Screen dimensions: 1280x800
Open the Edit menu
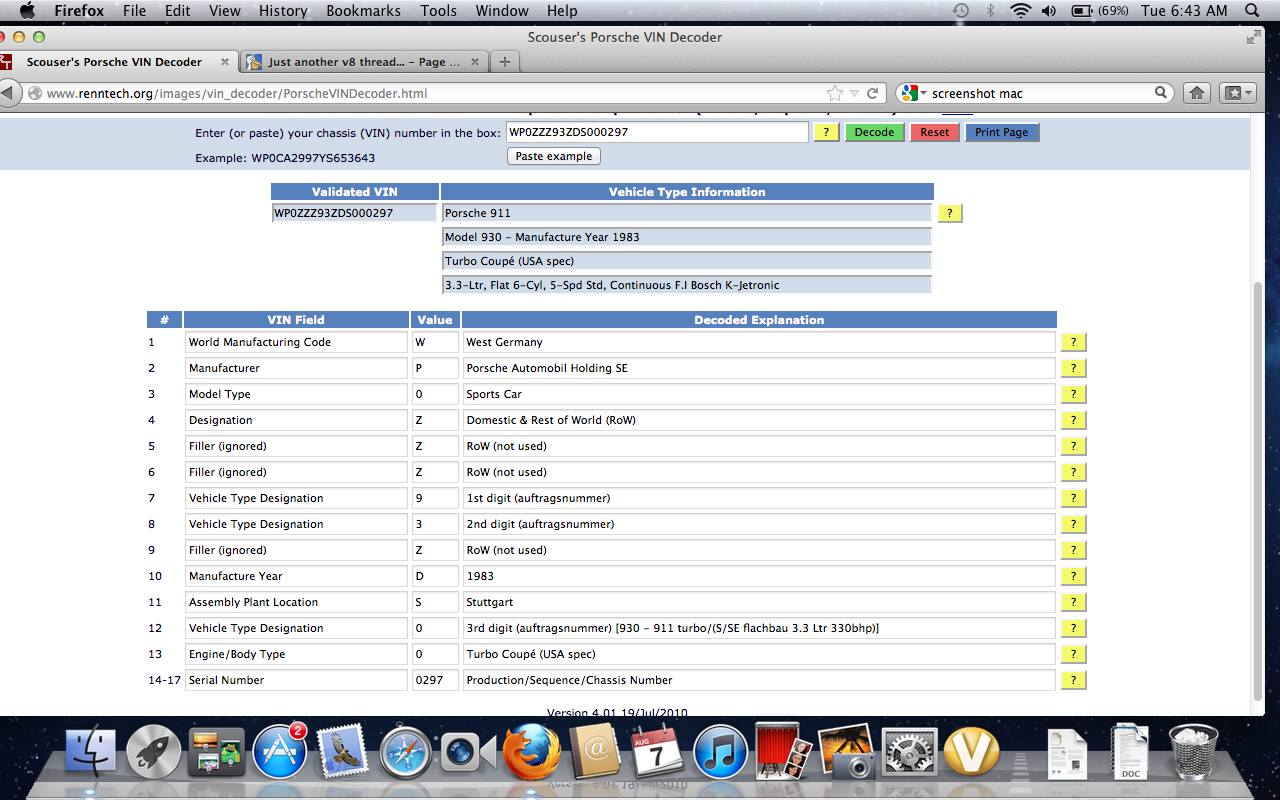click(x=178, y=11)
